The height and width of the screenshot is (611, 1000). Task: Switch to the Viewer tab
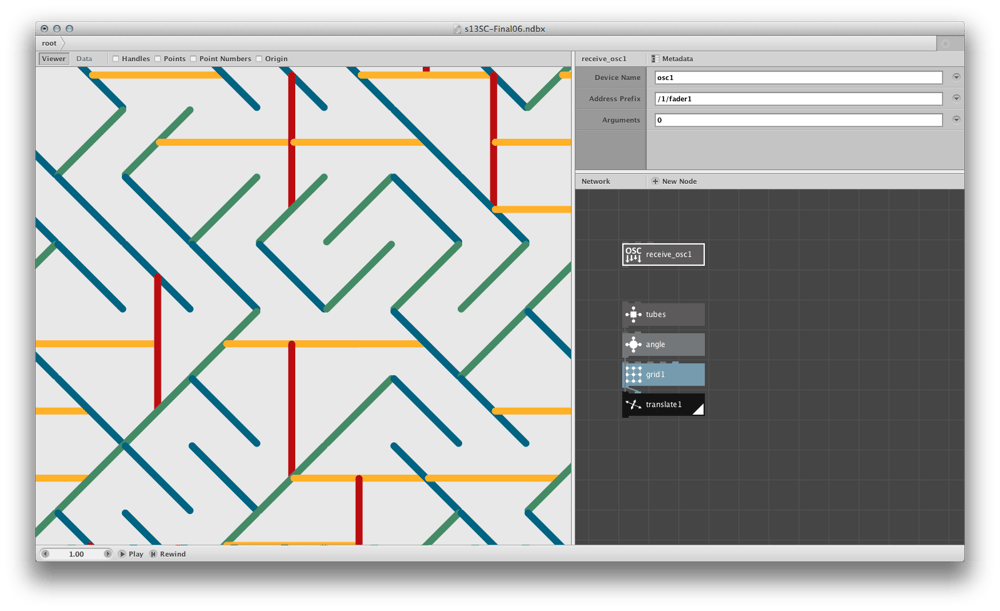point(54,59)
